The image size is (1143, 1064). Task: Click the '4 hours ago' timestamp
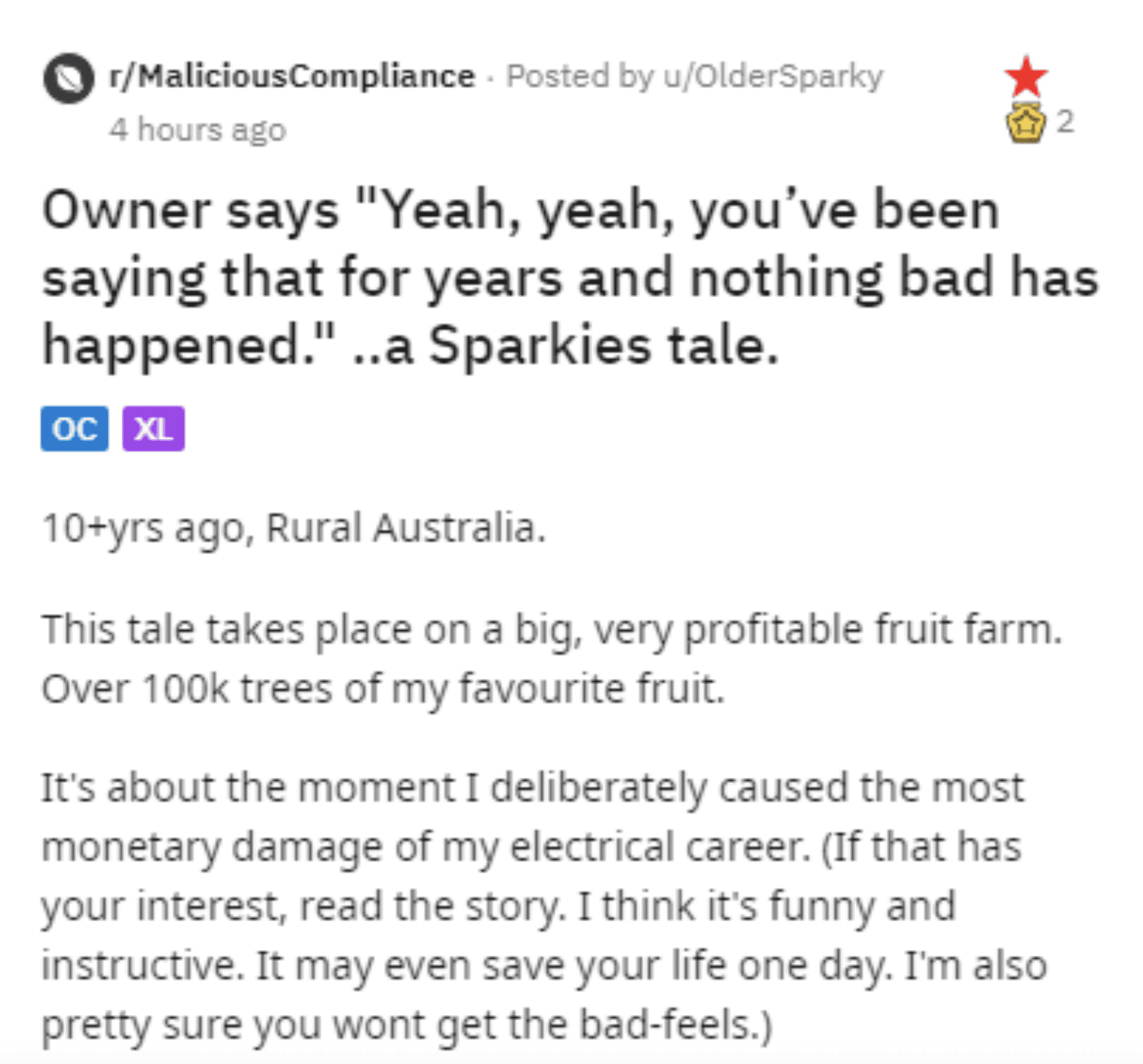click(x=198, y=130)
